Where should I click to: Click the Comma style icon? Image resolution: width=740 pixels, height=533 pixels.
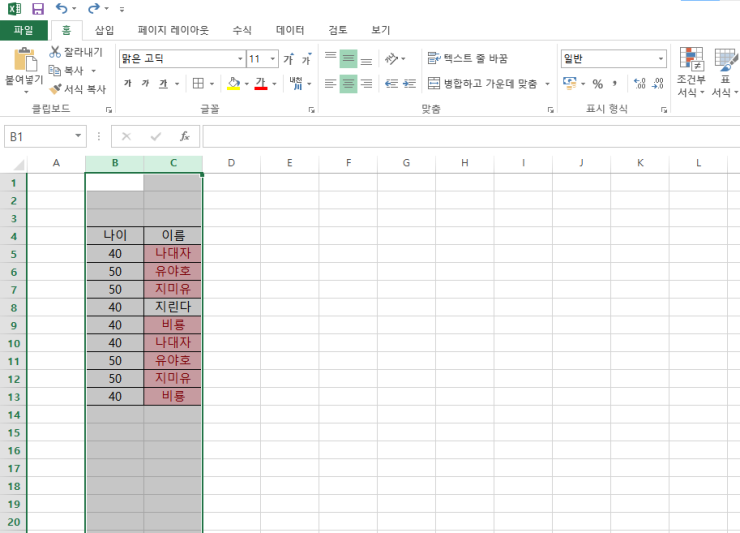tap(614, 84)
